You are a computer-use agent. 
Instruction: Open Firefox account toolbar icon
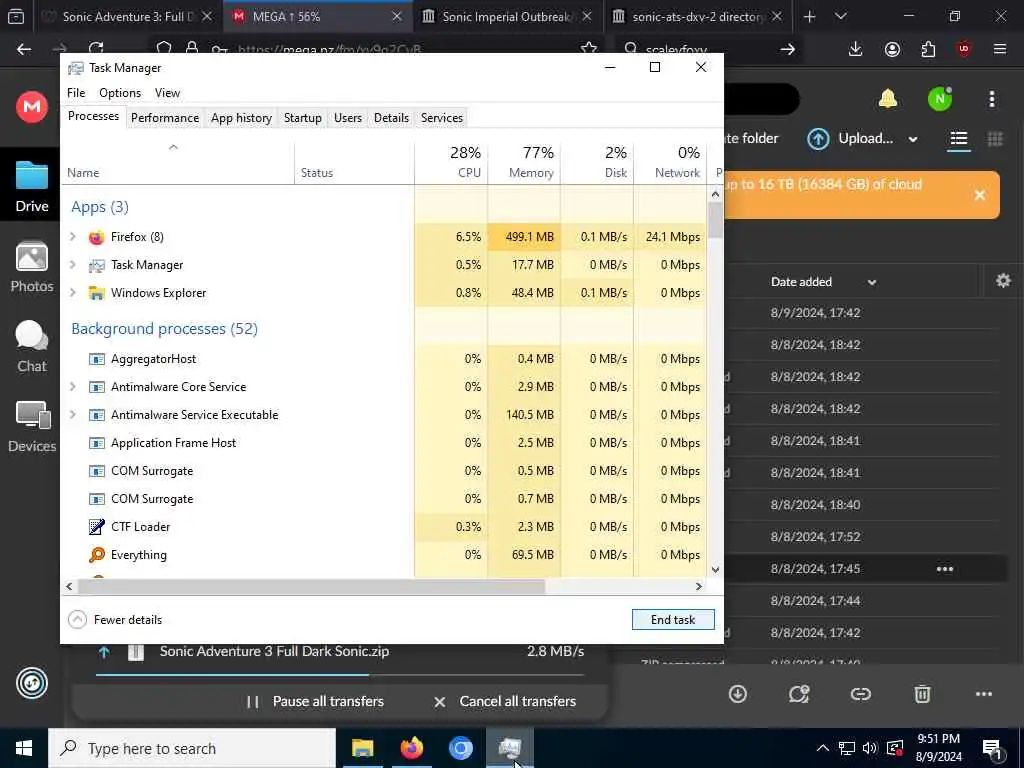pos(892,49)
